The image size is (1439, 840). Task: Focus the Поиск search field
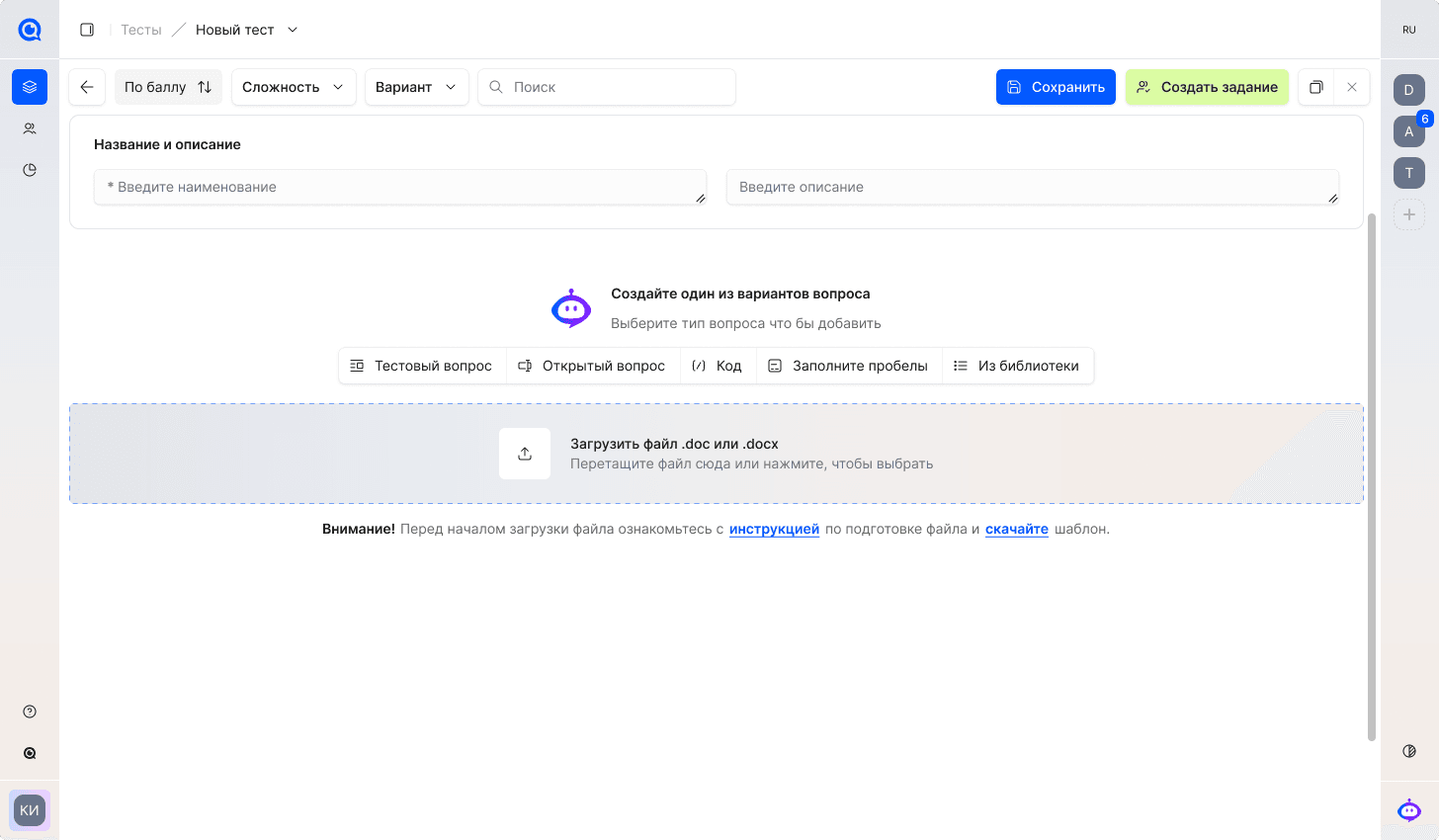point(607,87)
